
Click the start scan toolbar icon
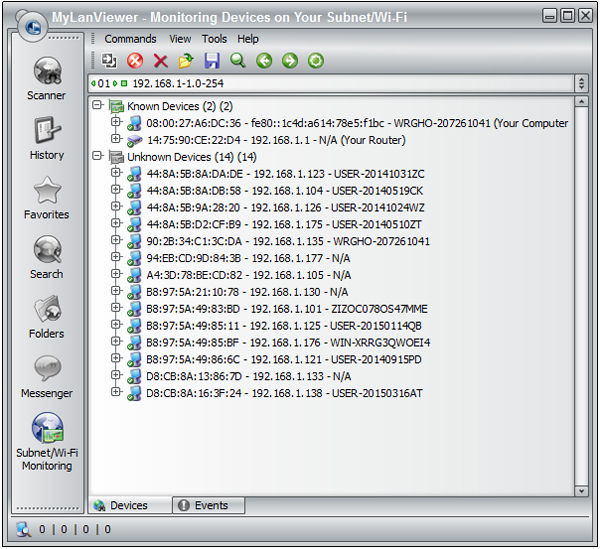109,61
